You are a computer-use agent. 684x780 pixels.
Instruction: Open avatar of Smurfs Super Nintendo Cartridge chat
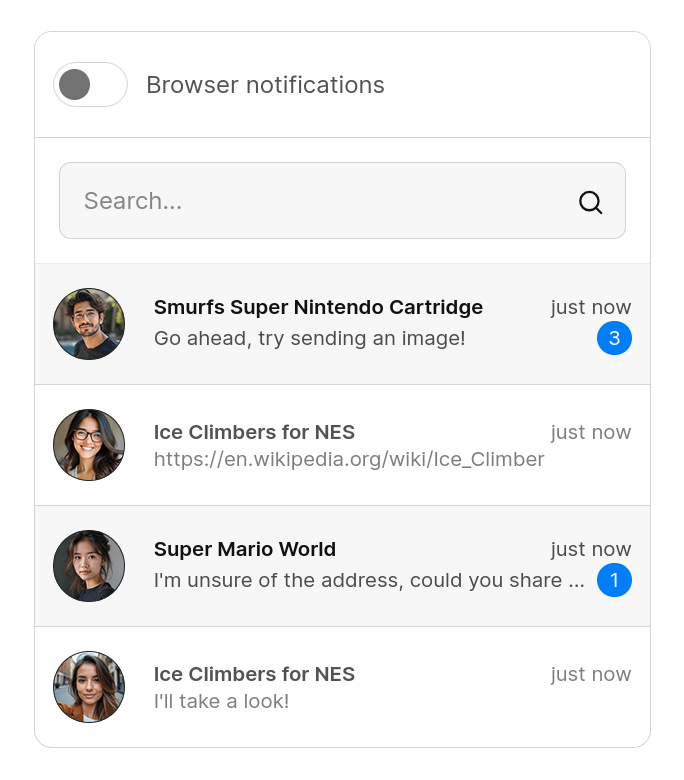89,324
